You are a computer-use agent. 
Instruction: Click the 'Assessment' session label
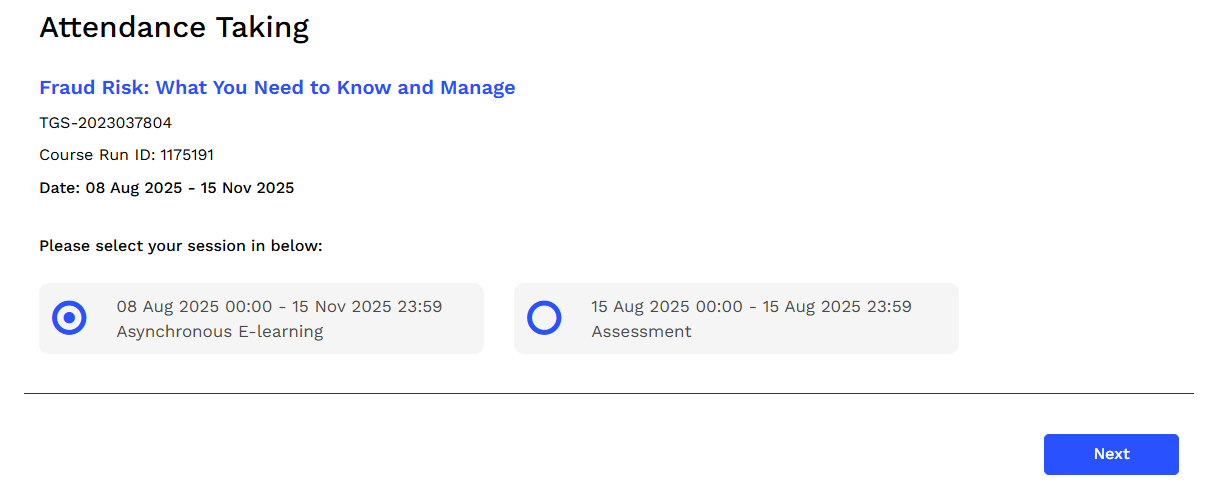click(x=641, y=331)
